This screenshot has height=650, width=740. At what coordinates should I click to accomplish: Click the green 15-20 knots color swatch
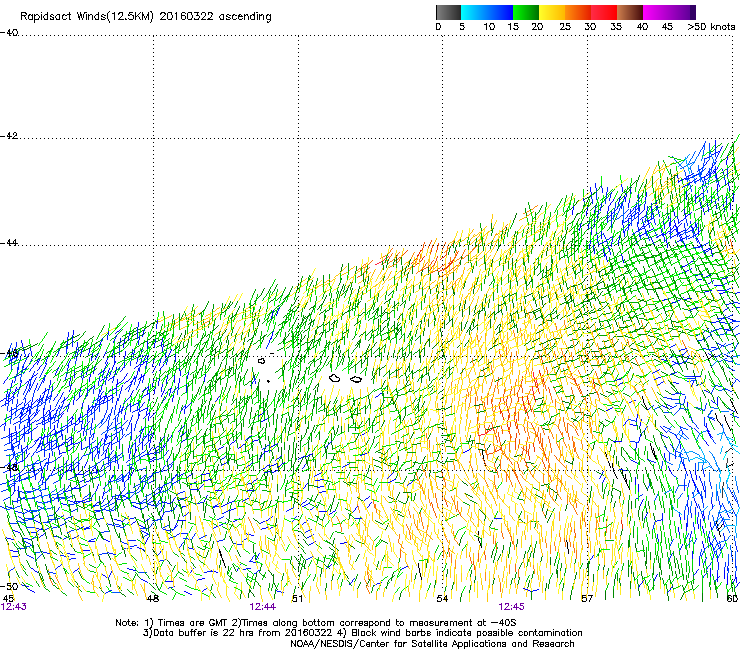click(526, 12)
